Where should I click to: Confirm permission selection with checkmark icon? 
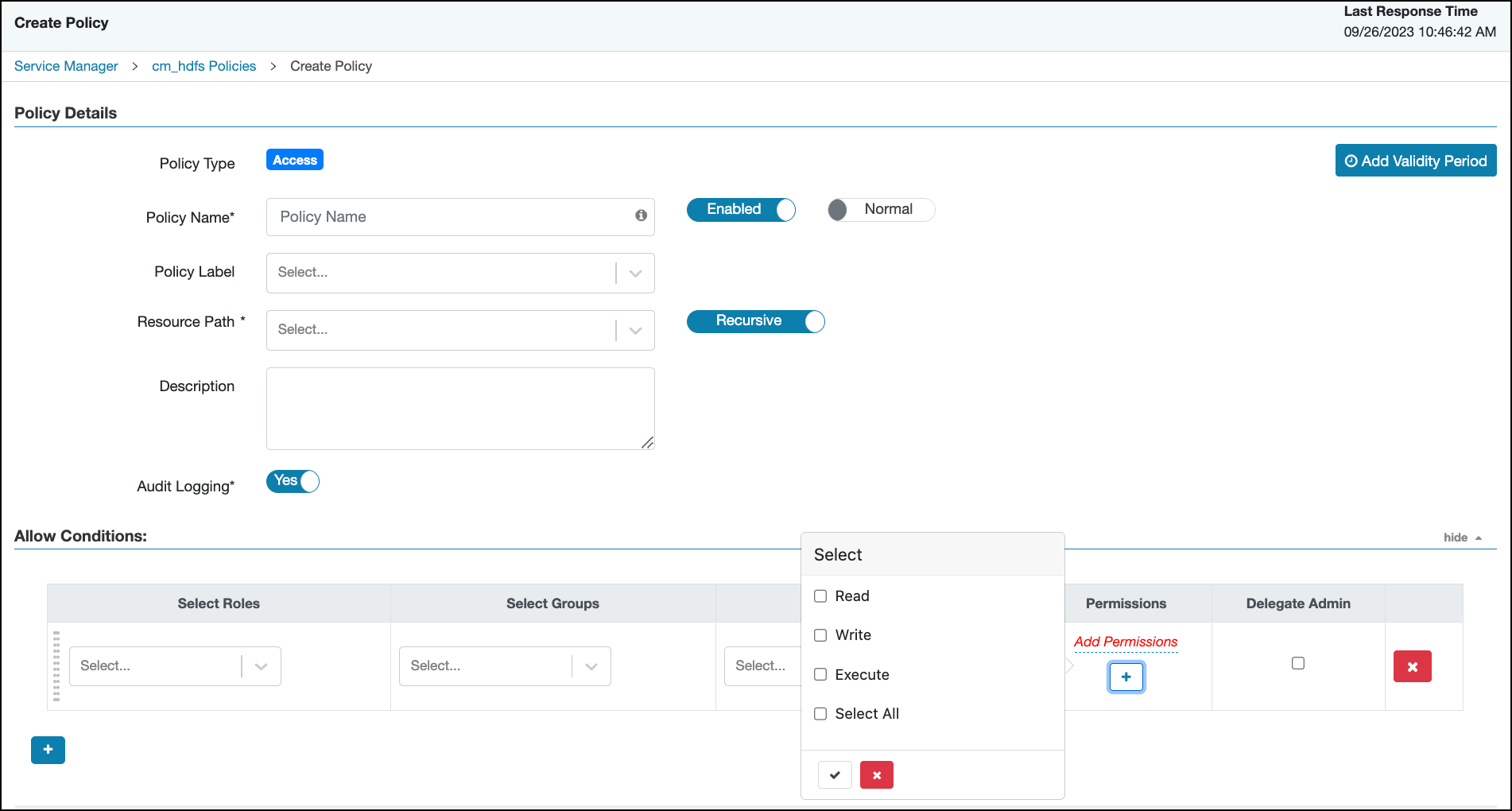point(835,774)
